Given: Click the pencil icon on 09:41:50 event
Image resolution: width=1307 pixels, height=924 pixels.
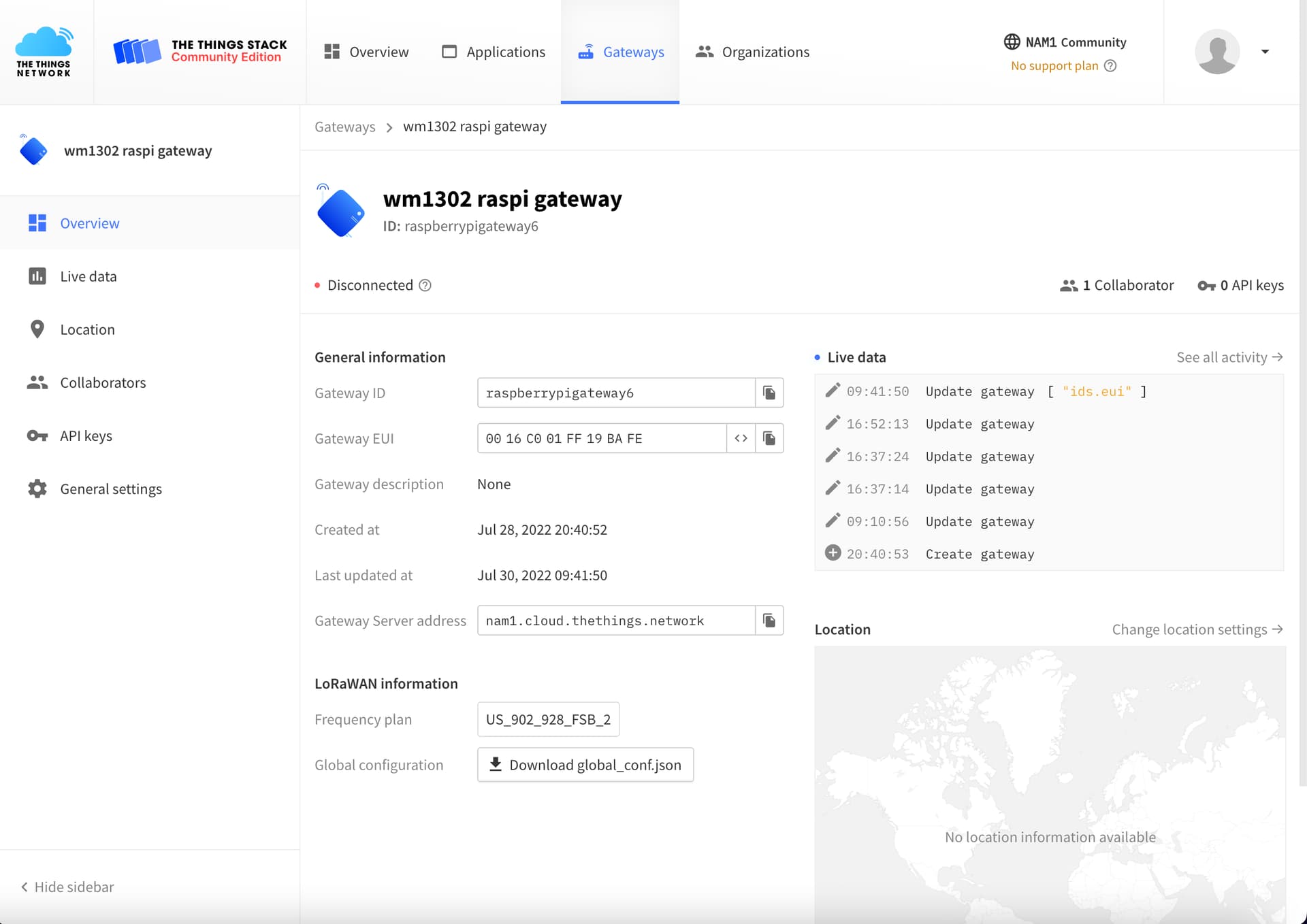Looking at the screenshot, I should [x=832, y=390].
